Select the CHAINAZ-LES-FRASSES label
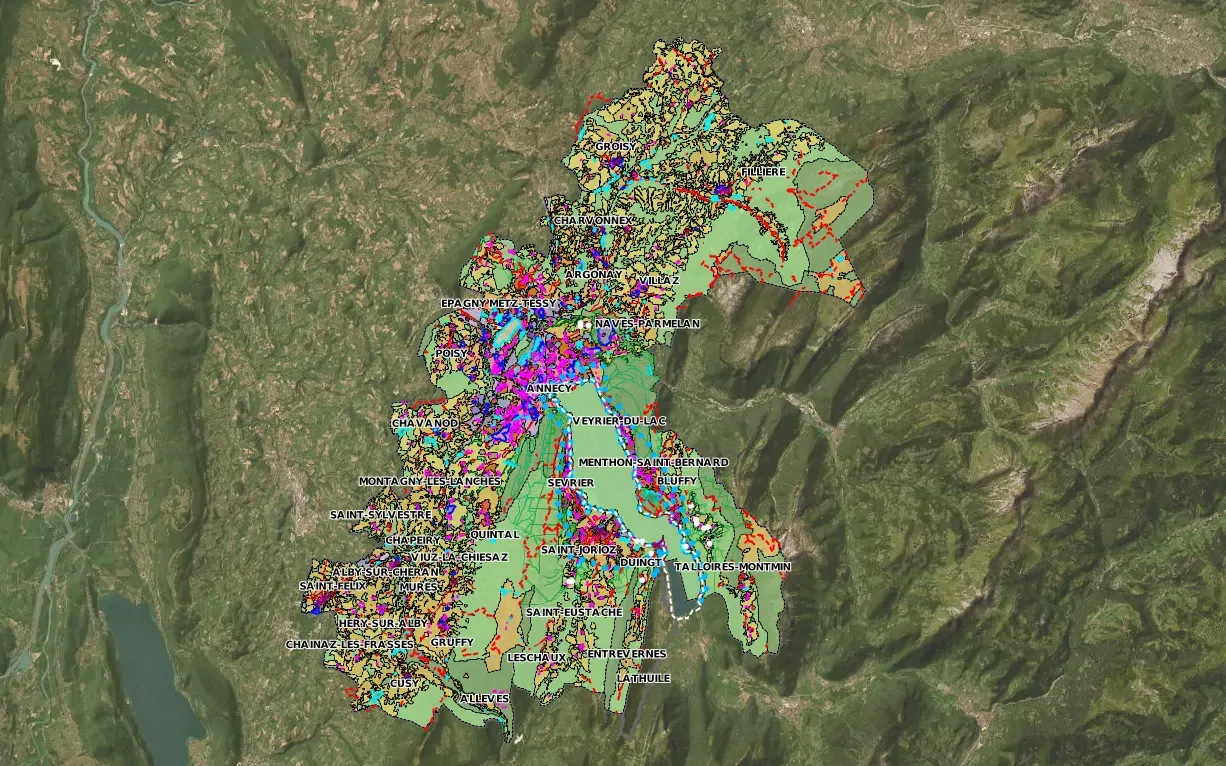This screenshot has width=1226, height=766. tap(349, 645)
